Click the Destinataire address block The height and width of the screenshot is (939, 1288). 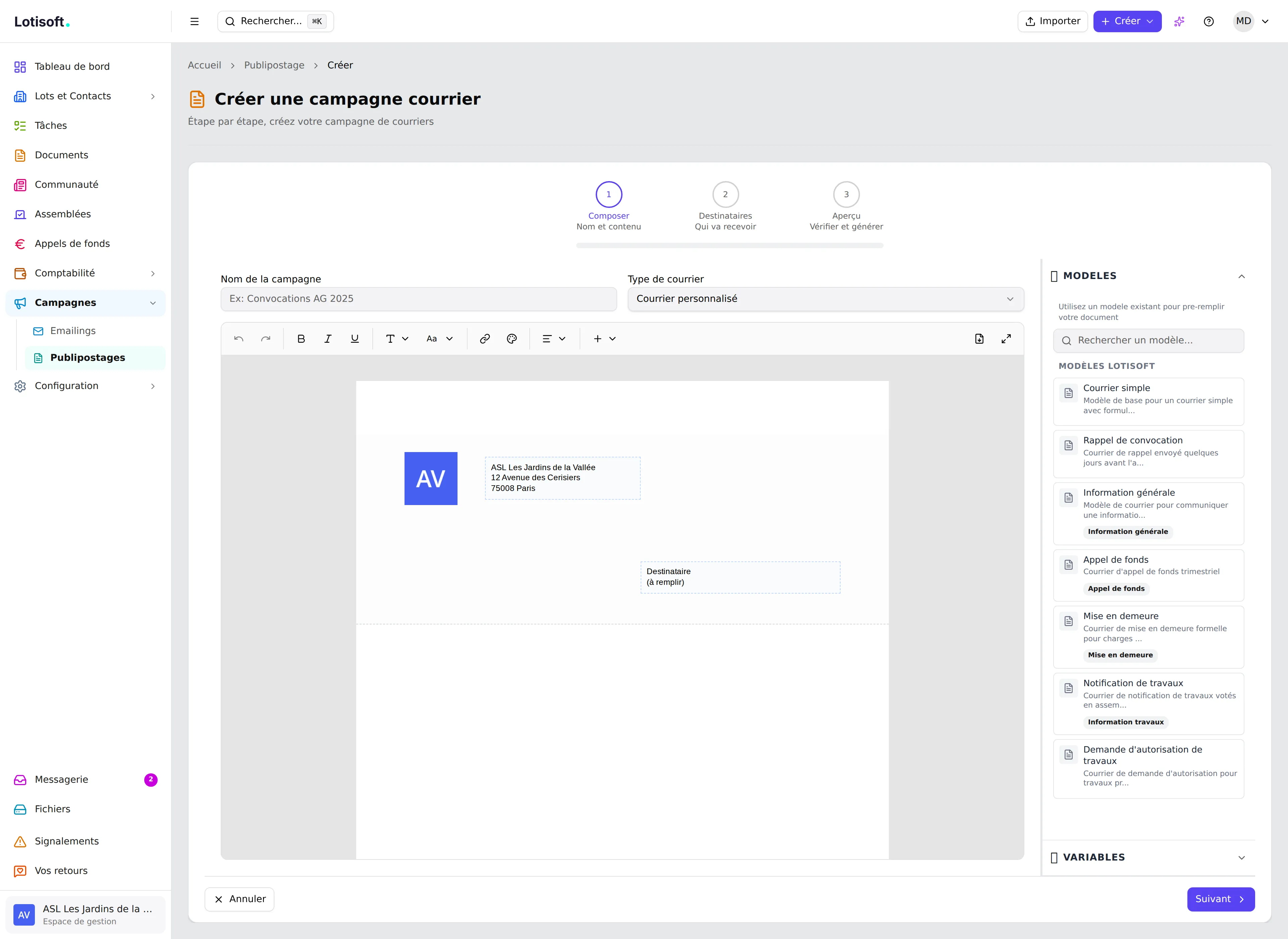pos(740,577)
